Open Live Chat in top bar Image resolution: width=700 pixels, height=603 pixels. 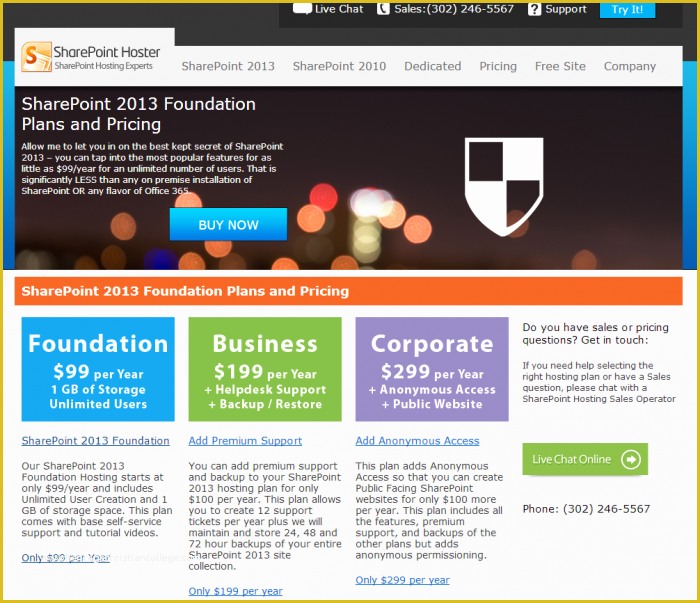pos(339,9)
